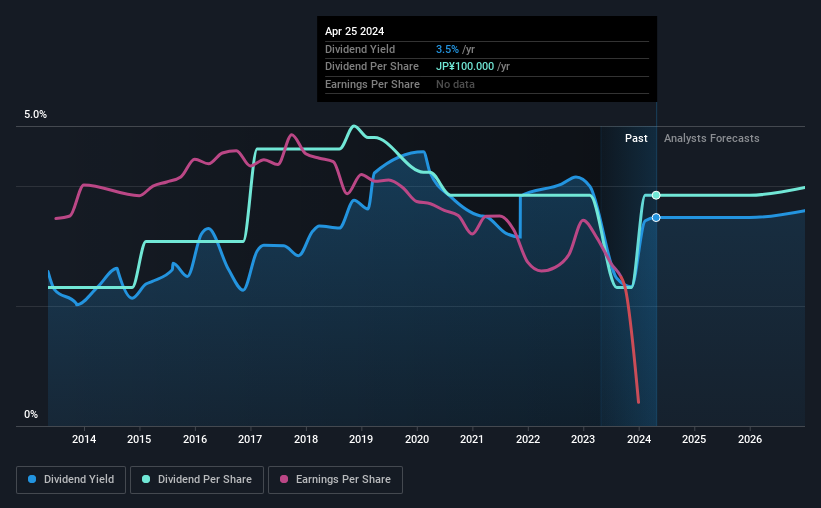Image resolution: width=821 pixels, height=508 pixels.
Task: Click the 5.0% y-axis label
Action: (35, 114)
